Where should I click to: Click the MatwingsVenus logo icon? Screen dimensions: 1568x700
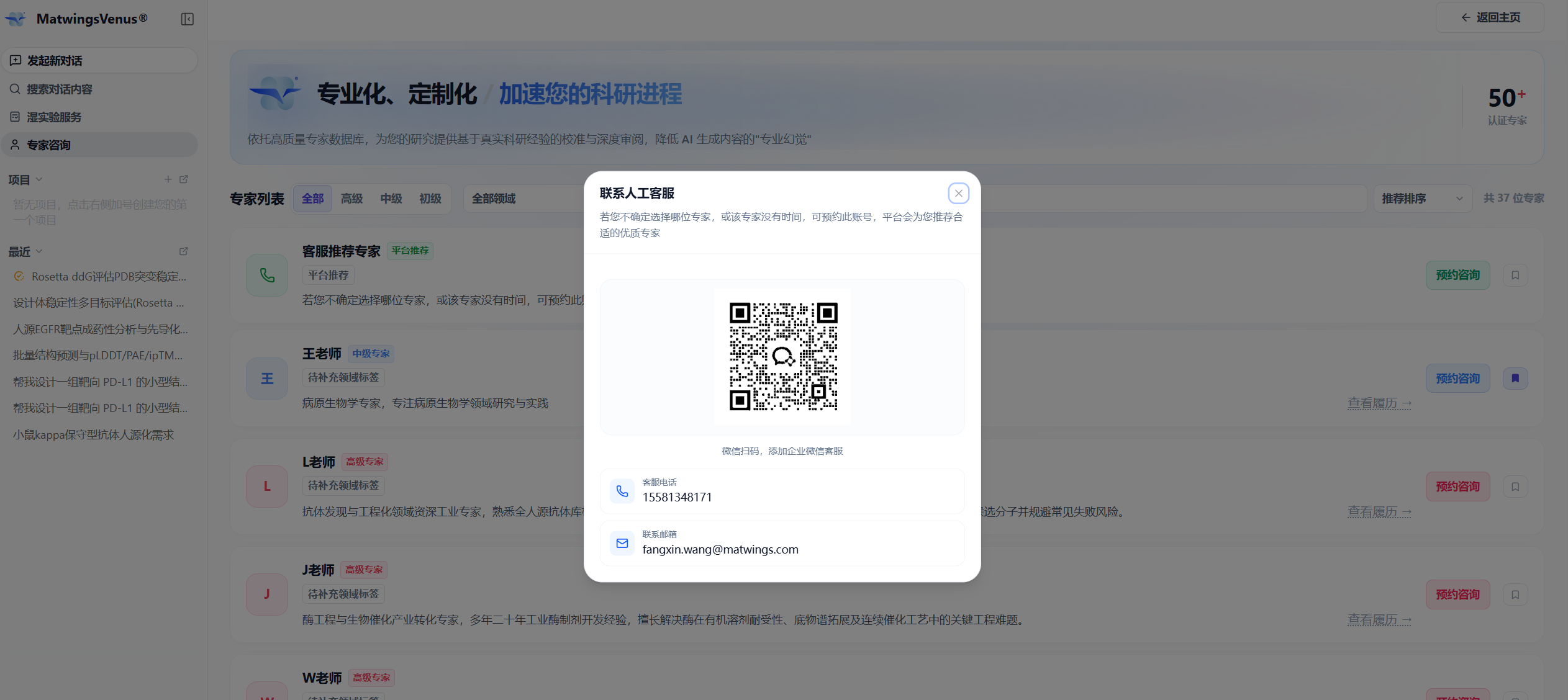[x=16, y=19]
